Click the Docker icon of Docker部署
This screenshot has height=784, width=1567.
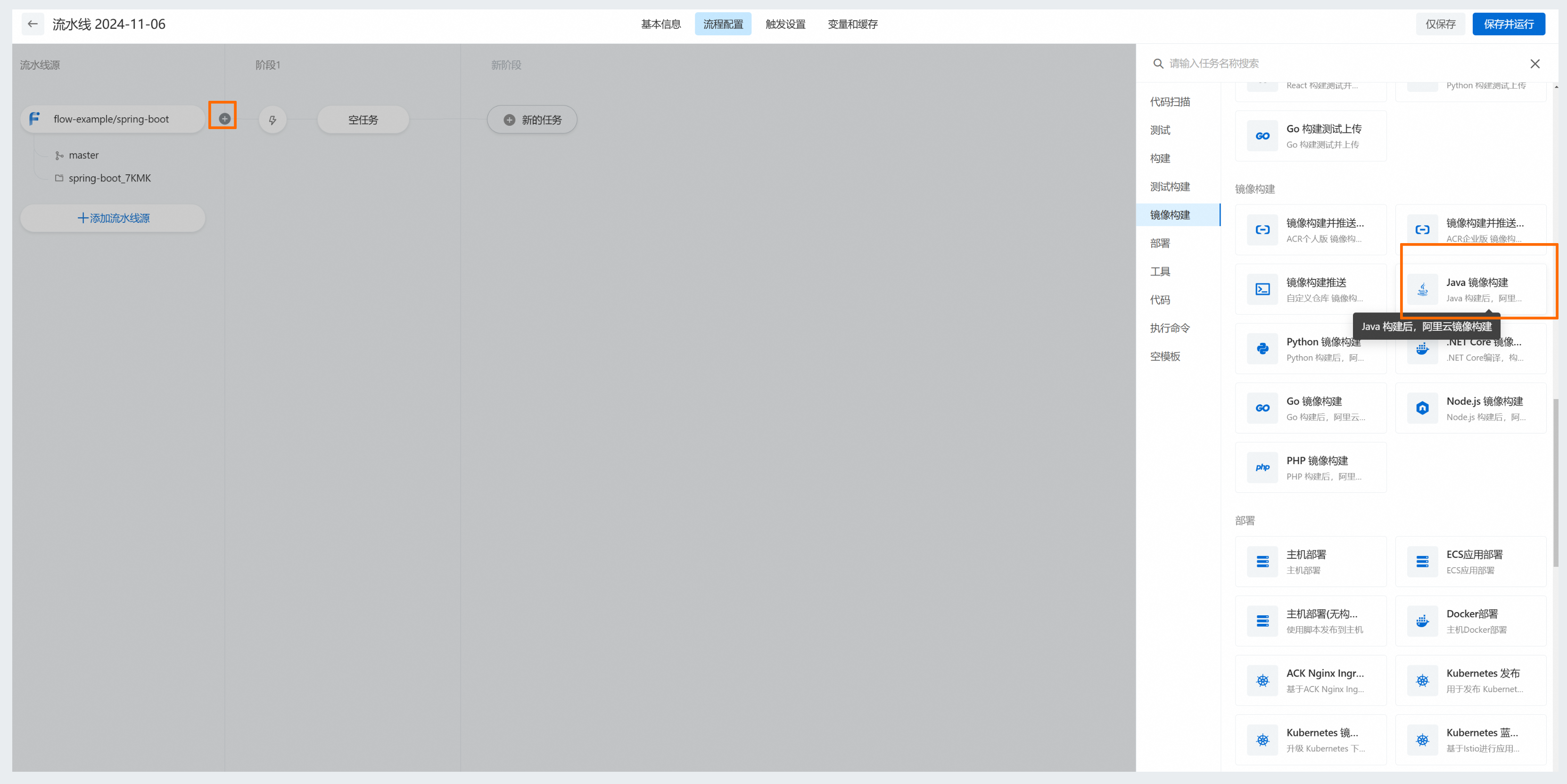tap(1422, 621)
